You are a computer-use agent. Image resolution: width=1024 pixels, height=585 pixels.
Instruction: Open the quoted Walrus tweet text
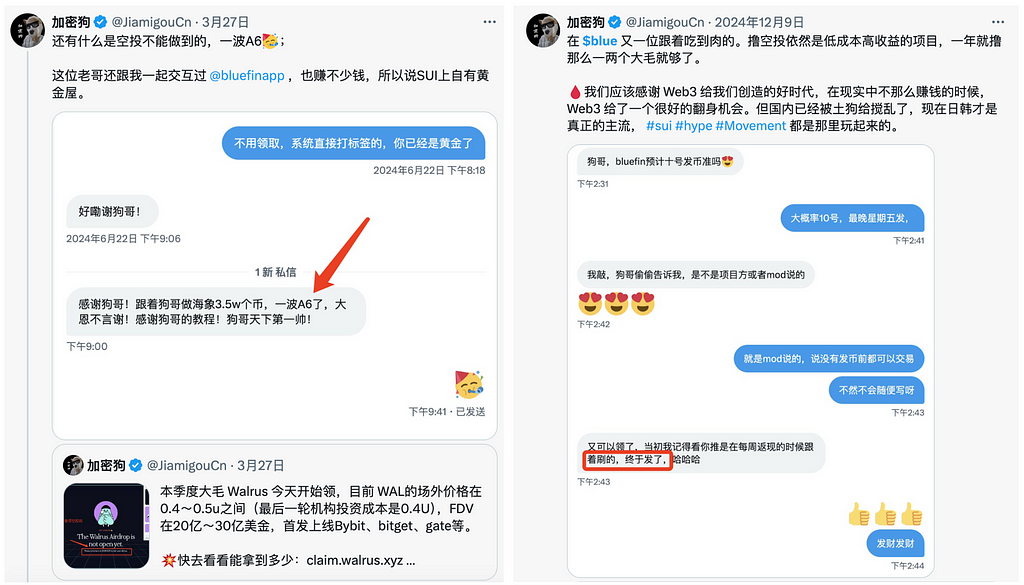point(321,526)
